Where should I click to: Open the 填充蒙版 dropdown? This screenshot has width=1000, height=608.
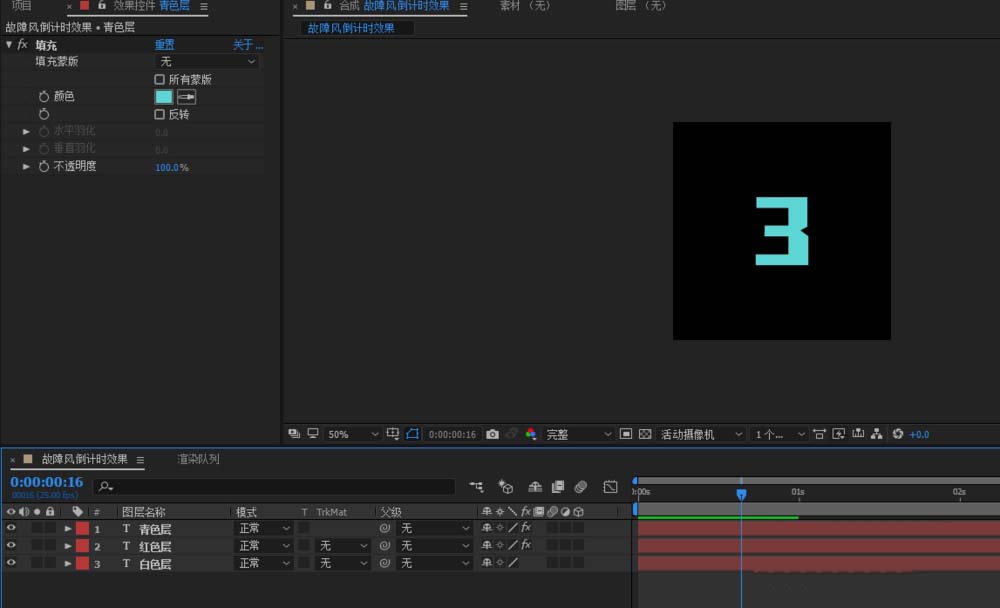(x=207, y=62)
